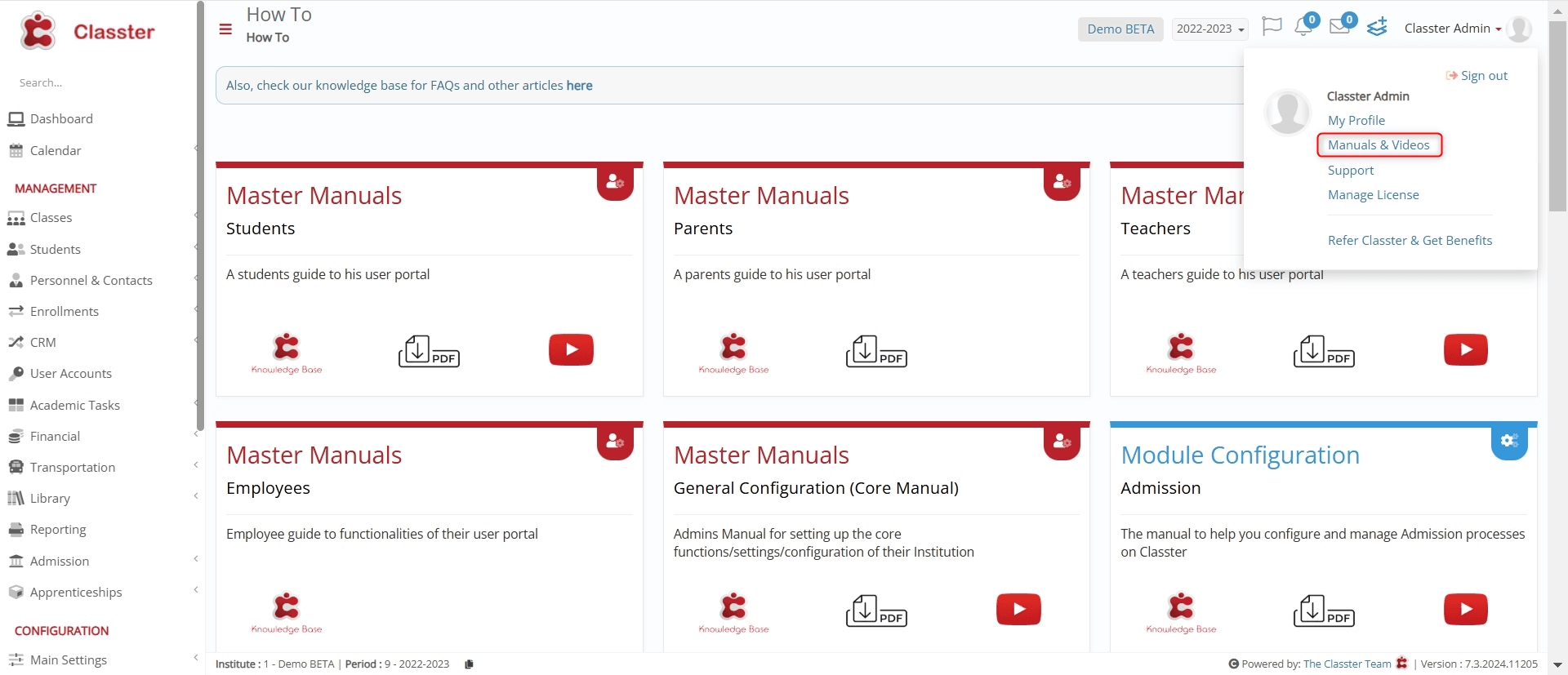Screen dimensions: 1568x675
Task: Click the Classter logo
Action: click(87, 32)
